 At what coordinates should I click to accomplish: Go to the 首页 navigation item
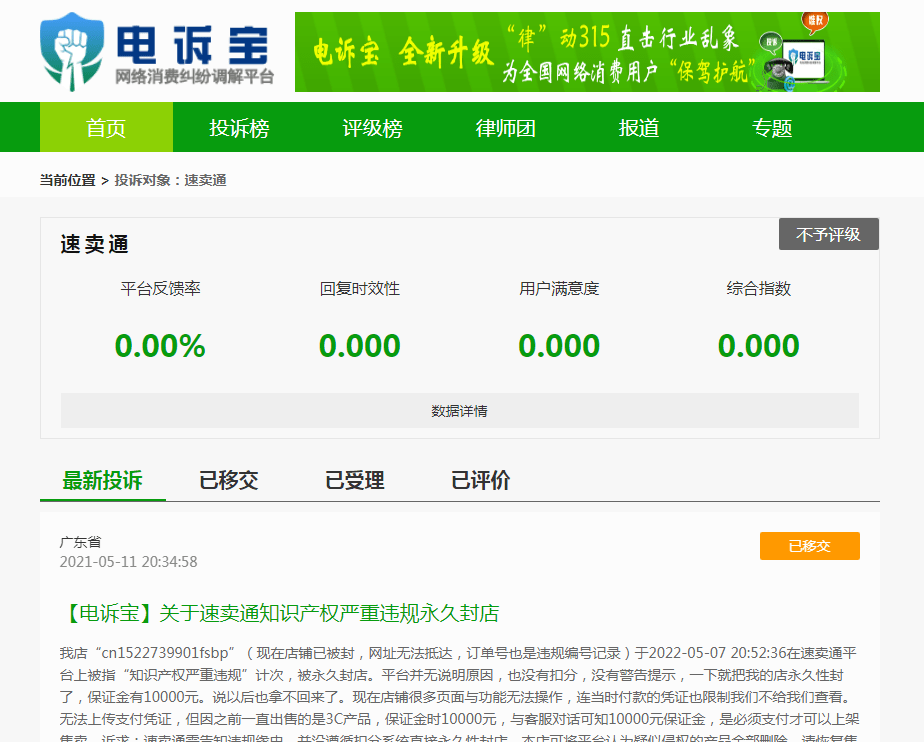click(x=106, y=128)
